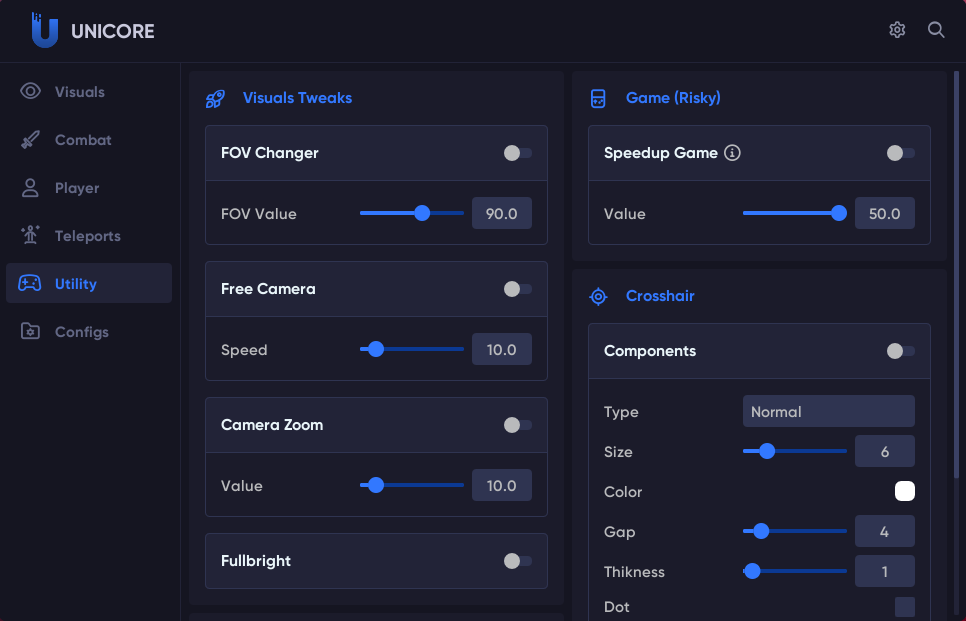Switch to the Combat tab
The width and height of the screenshot is (966, 621).
(x=83, y=140)
